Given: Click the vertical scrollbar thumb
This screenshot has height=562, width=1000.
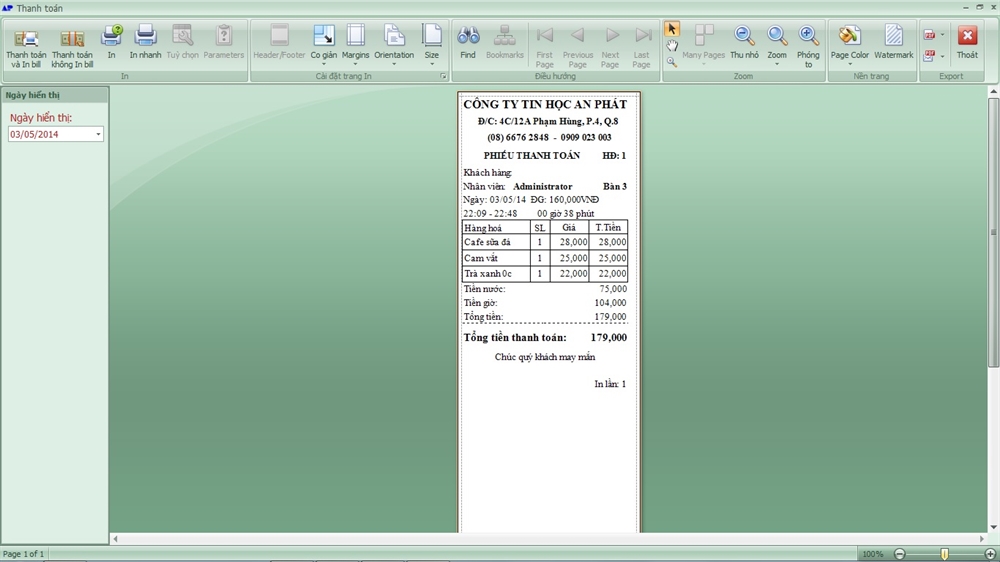Looking at the screenshot, I should tap(993, 233).
